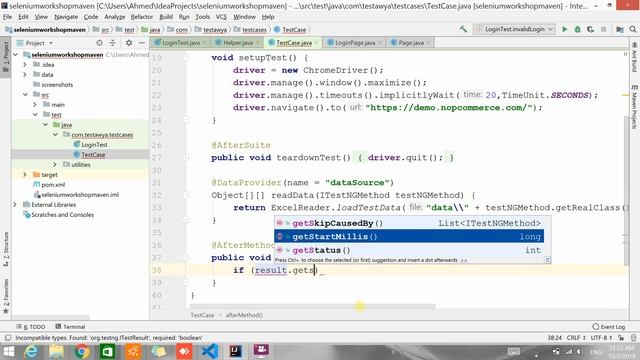Open the File menu

7,17
